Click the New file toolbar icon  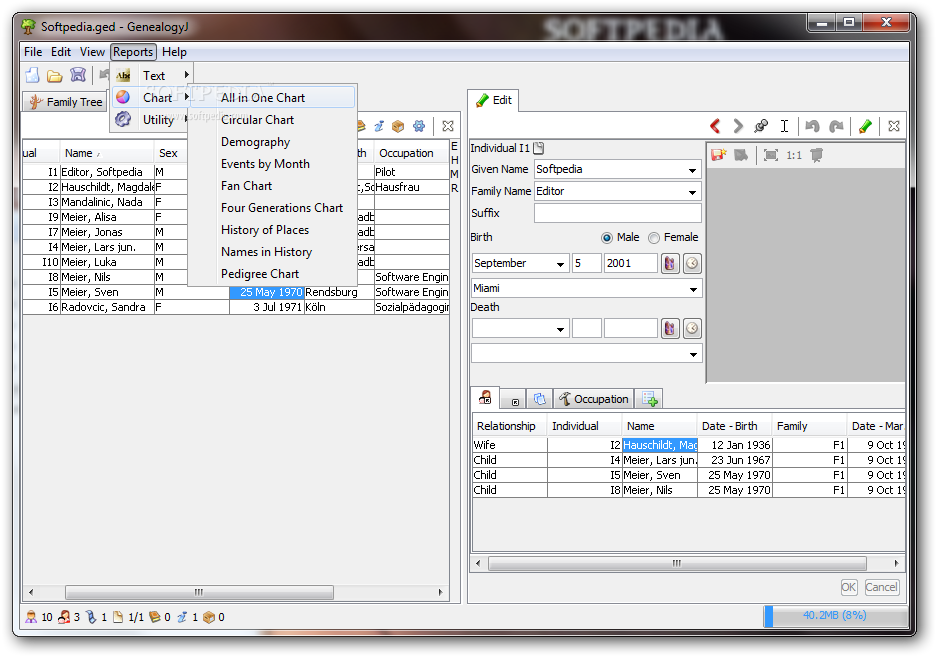(32, 75)
